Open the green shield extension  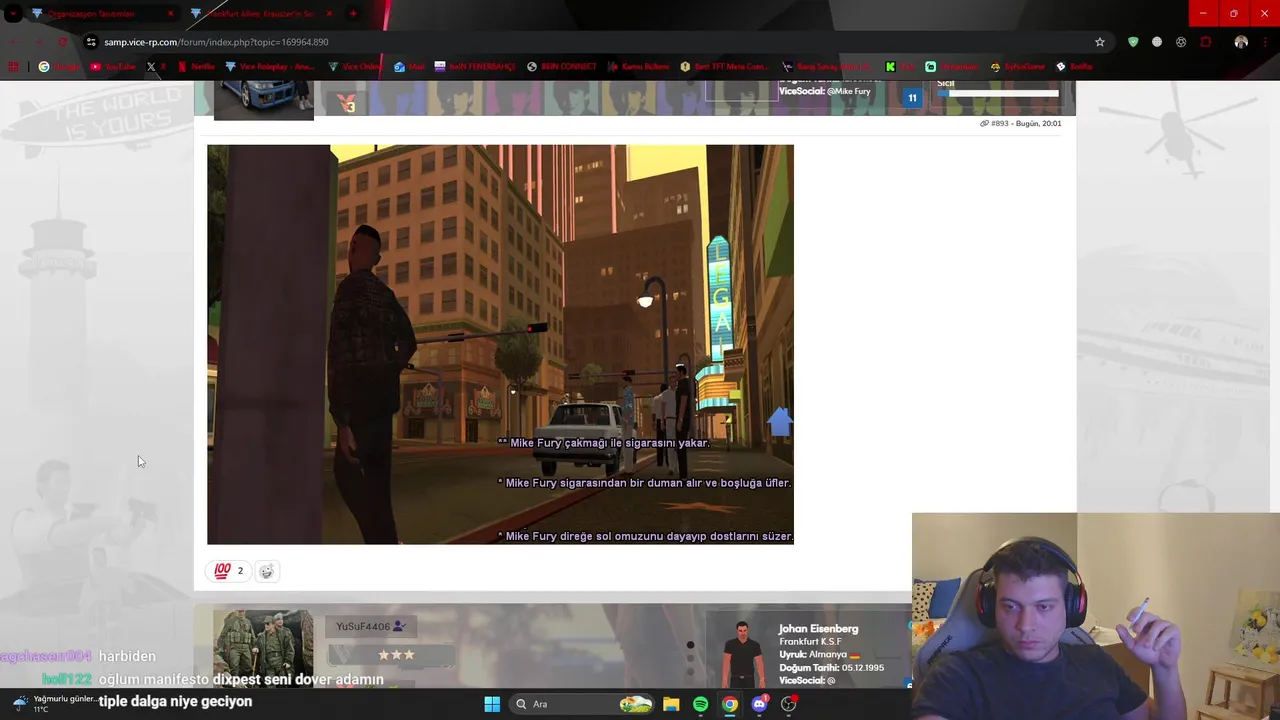click(x=1133, y=42)
